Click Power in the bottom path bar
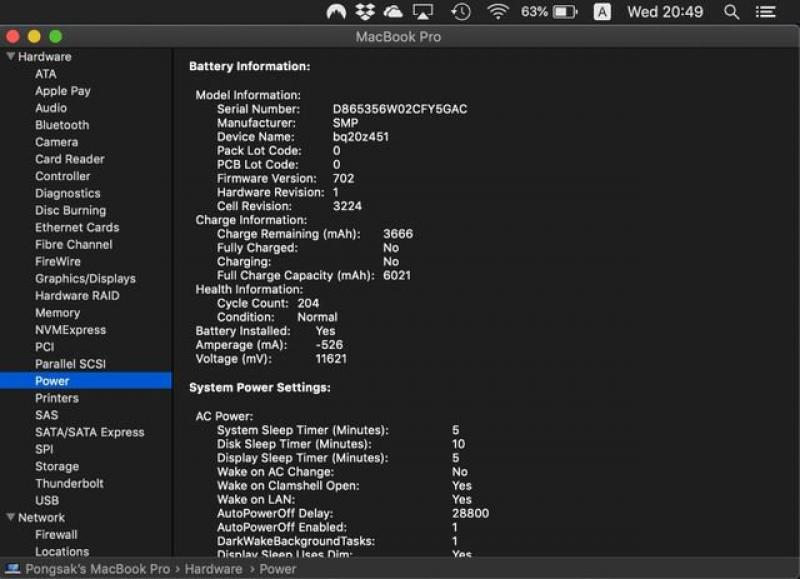 tap(278, 569)
